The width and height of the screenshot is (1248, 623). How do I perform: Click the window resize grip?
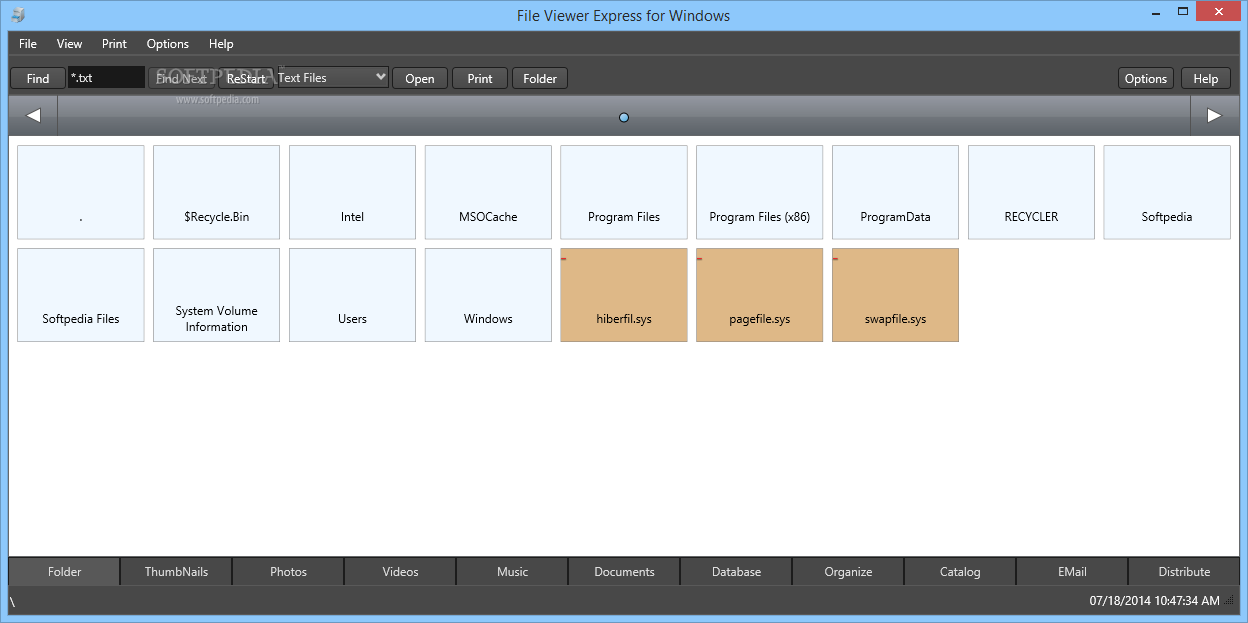(x=1230, y=602)
